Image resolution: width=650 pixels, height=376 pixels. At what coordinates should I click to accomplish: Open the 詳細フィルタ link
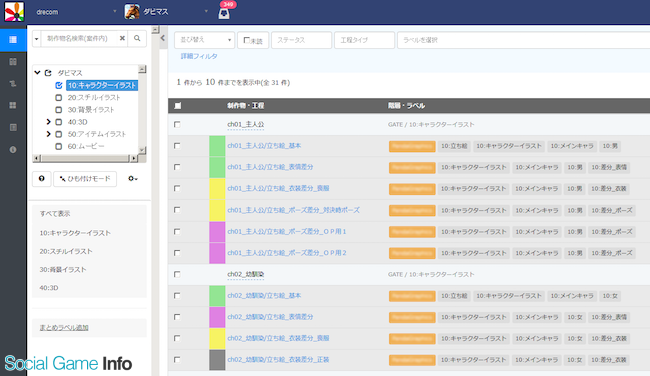click(199, 56)
